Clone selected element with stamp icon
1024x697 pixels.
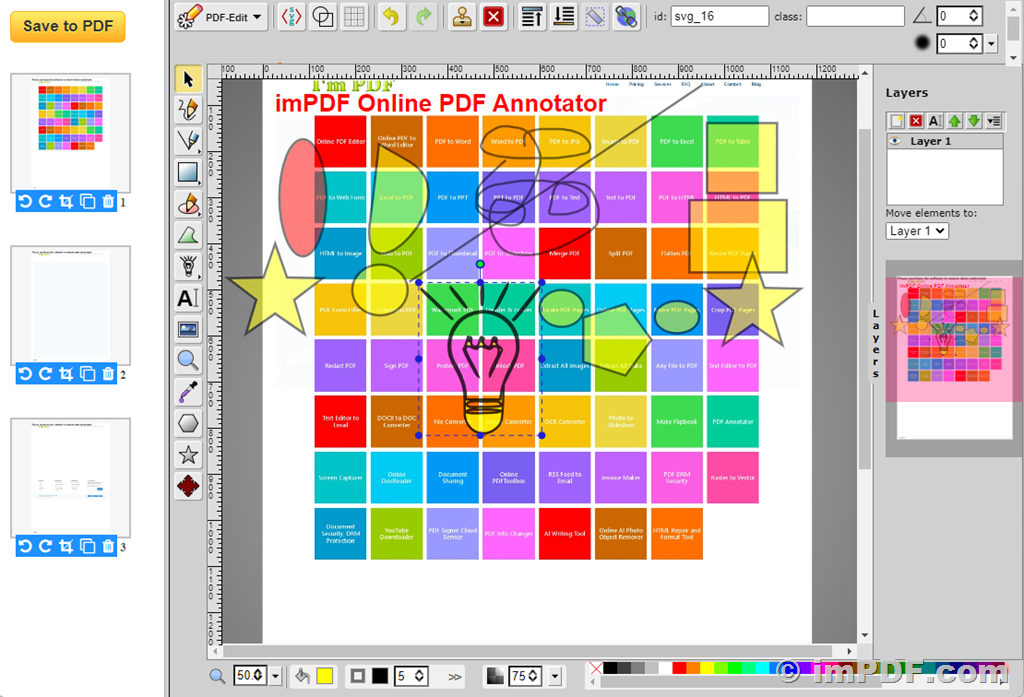pos(462,16)
